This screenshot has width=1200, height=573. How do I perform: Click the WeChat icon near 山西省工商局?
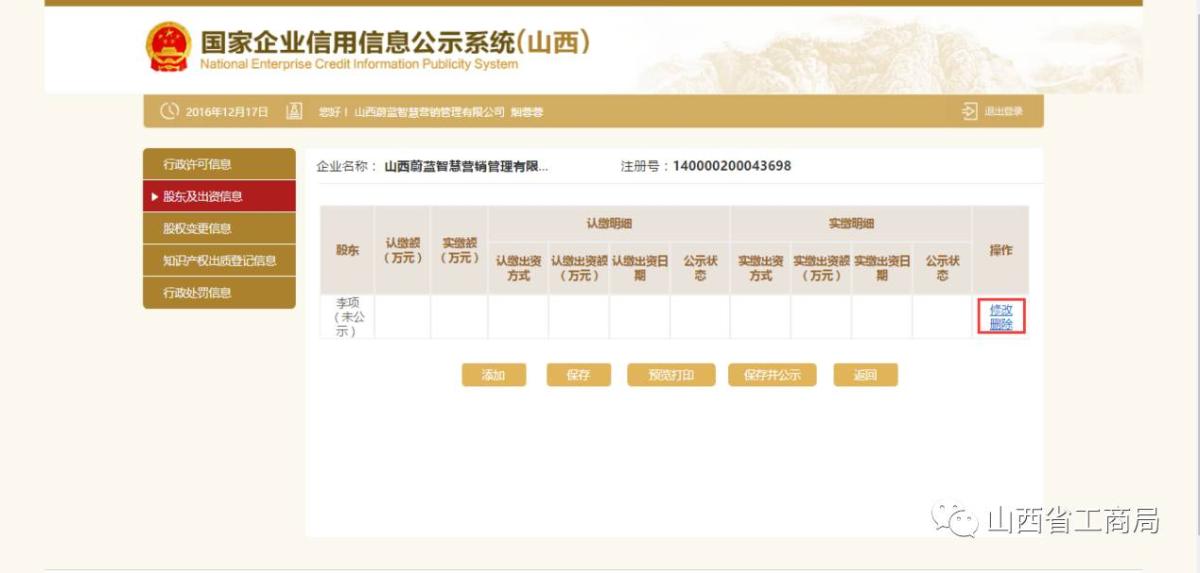pyautogui.click(x=955, y=519)
